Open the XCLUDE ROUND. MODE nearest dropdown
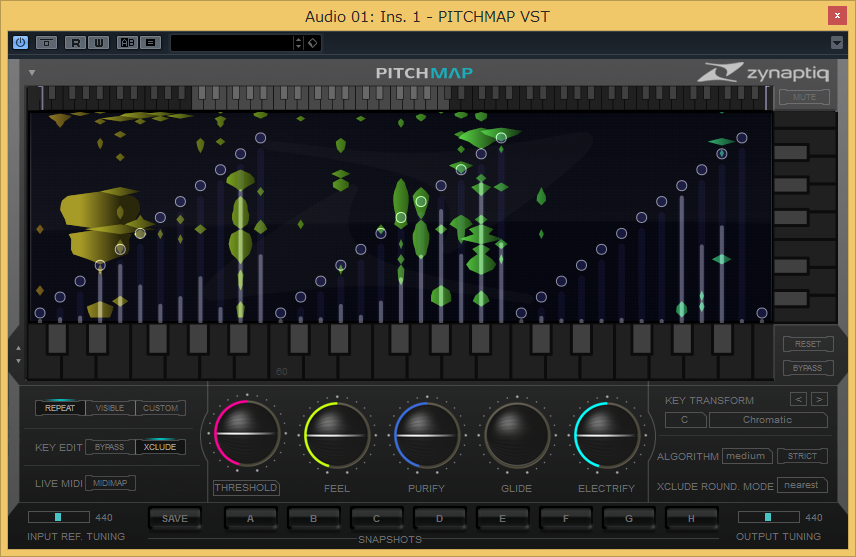This screenshot has width=856, height=557. [802, 485]
